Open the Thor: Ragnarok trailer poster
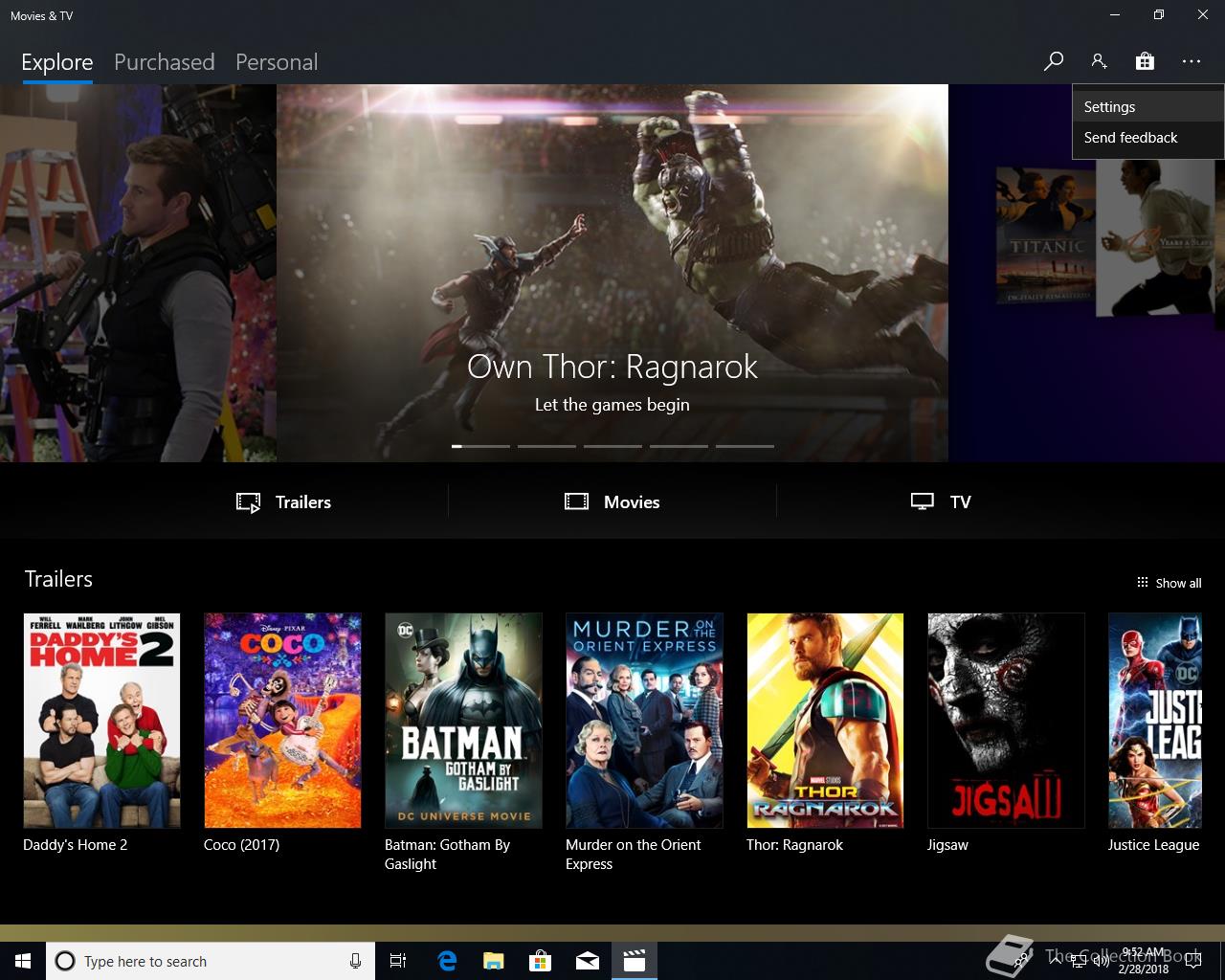This screenshot has width=1225, height=980. coord(825,721)
